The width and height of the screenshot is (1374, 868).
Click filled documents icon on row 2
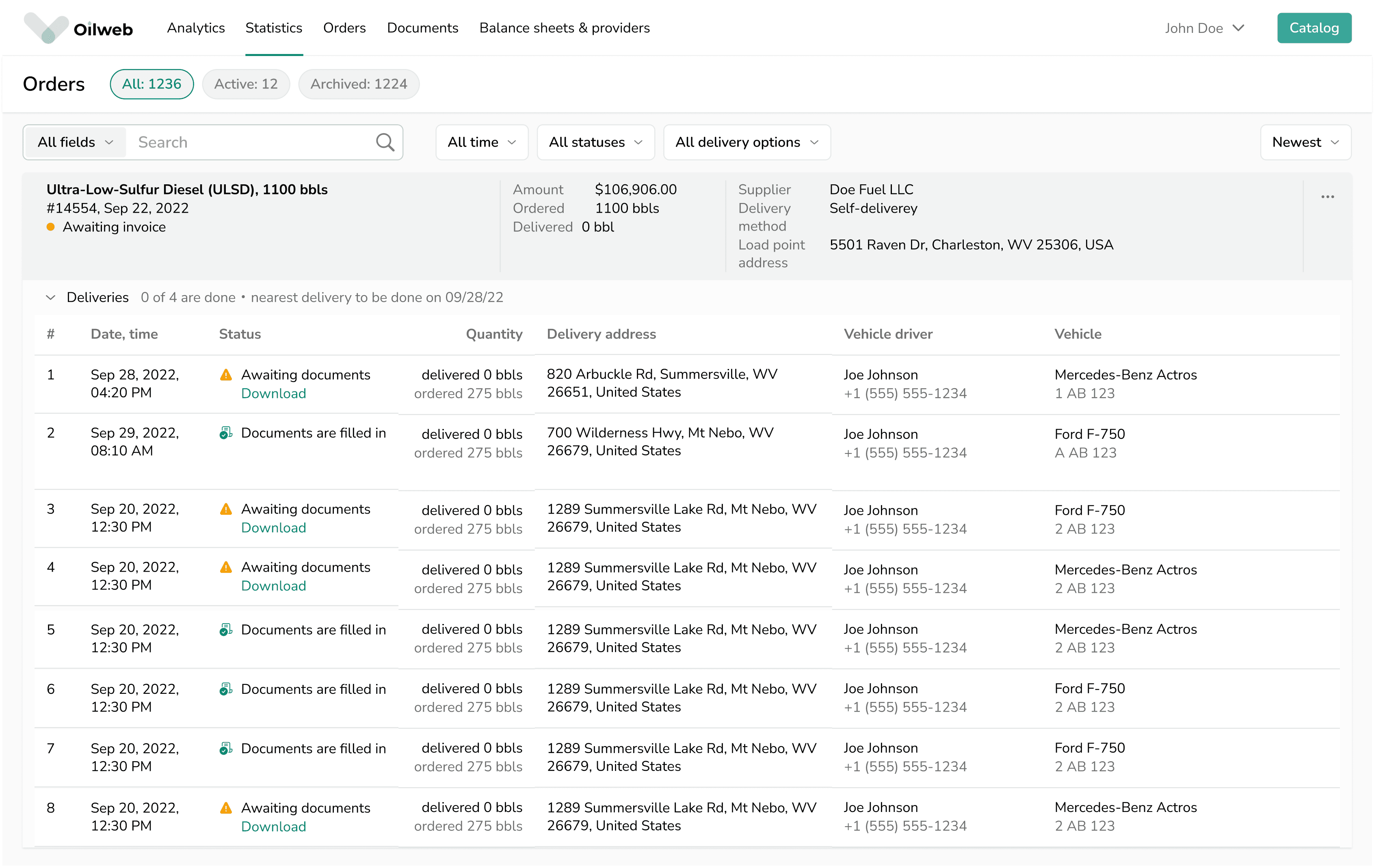[226, 433]
